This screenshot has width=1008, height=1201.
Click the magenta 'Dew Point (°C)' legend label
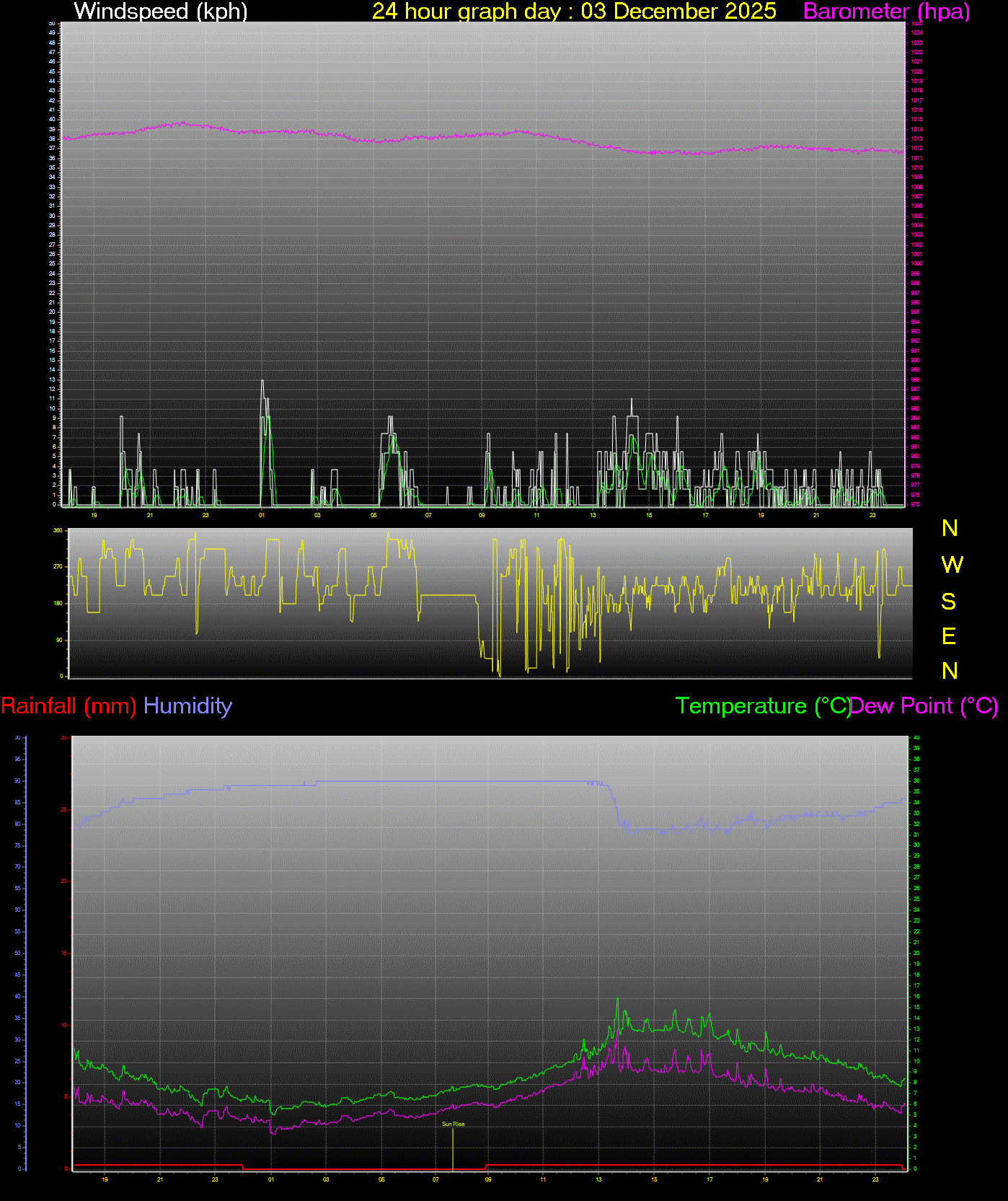[924, 705]
